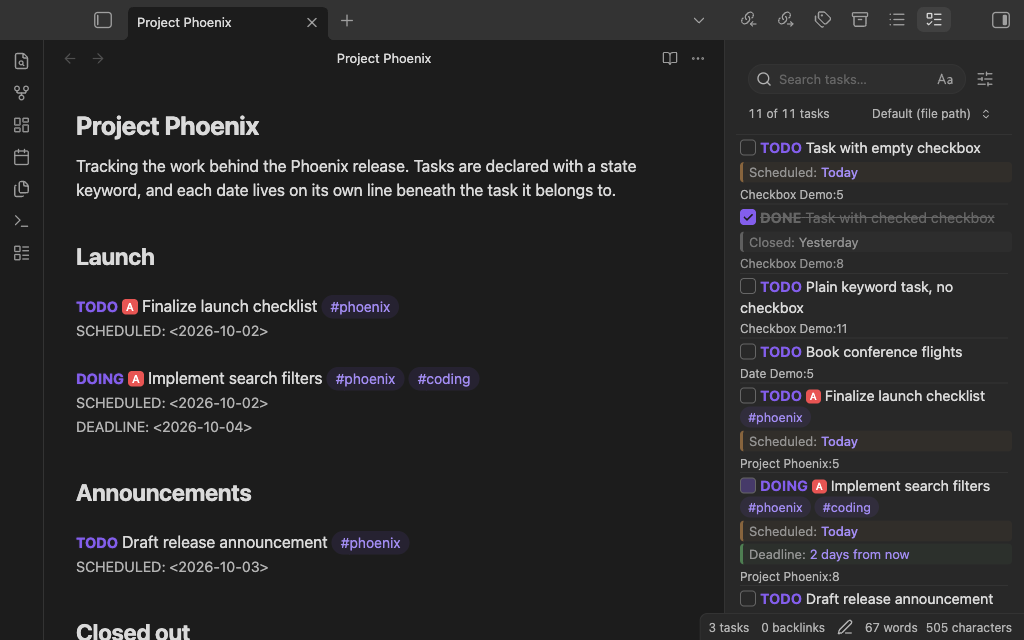This screenshot has height=640, width=1024.
Task: Click the Launch heading
Action: pos(115,257)
